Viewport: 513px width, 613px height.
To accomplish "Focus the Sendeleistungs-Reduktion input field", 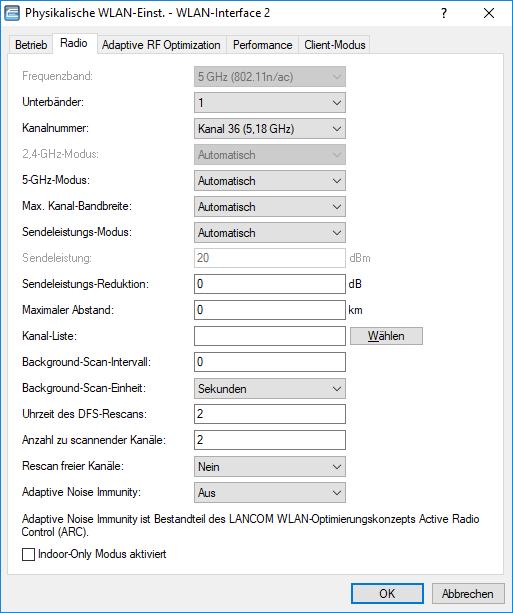I will click(270, 284).
